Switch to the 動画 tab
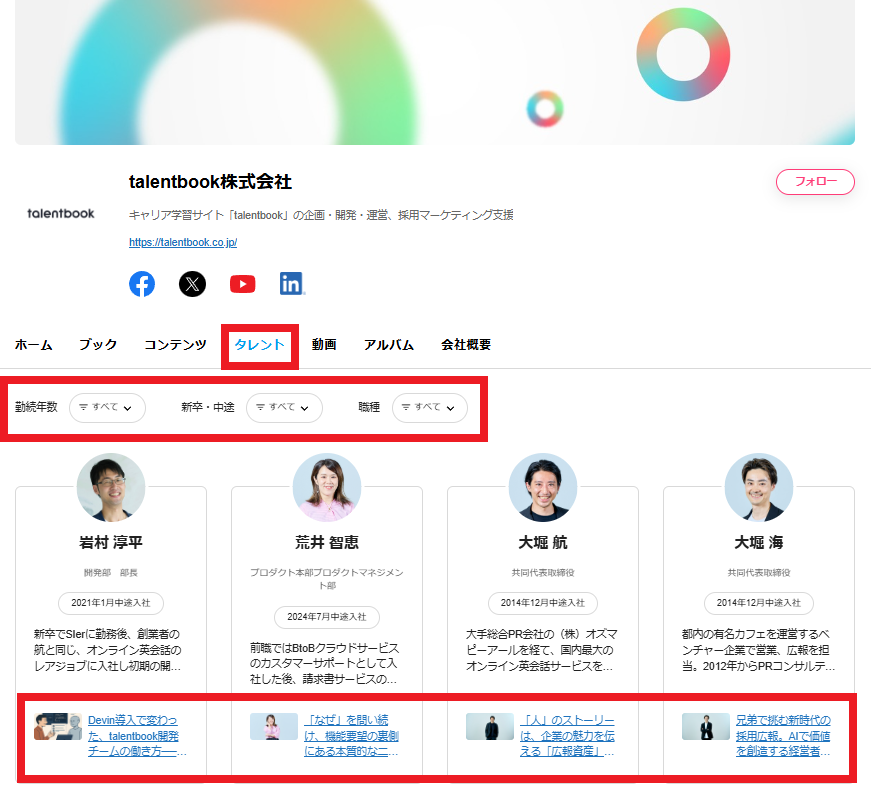The image size is (871, 797). [324, 345]
